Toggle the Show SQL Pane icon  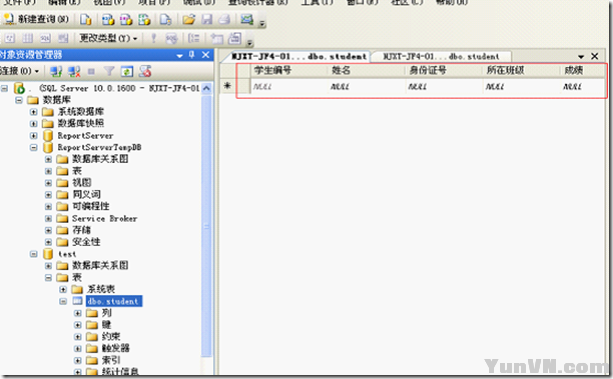(x=45, y=38)
